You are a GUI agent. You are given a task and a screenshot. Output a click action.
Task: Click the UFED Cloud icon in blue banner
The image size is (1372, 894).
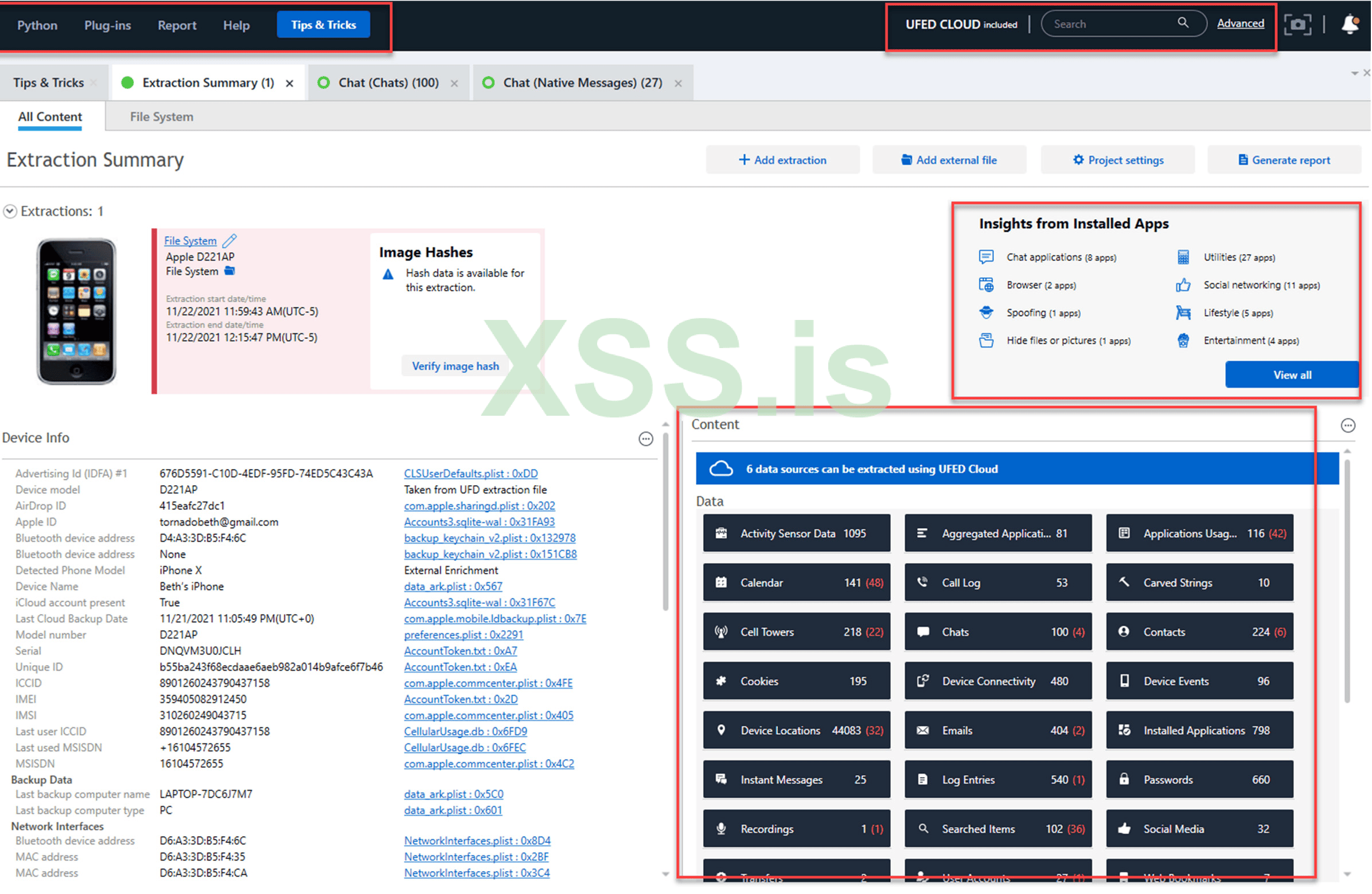click(x=720, y=469)
